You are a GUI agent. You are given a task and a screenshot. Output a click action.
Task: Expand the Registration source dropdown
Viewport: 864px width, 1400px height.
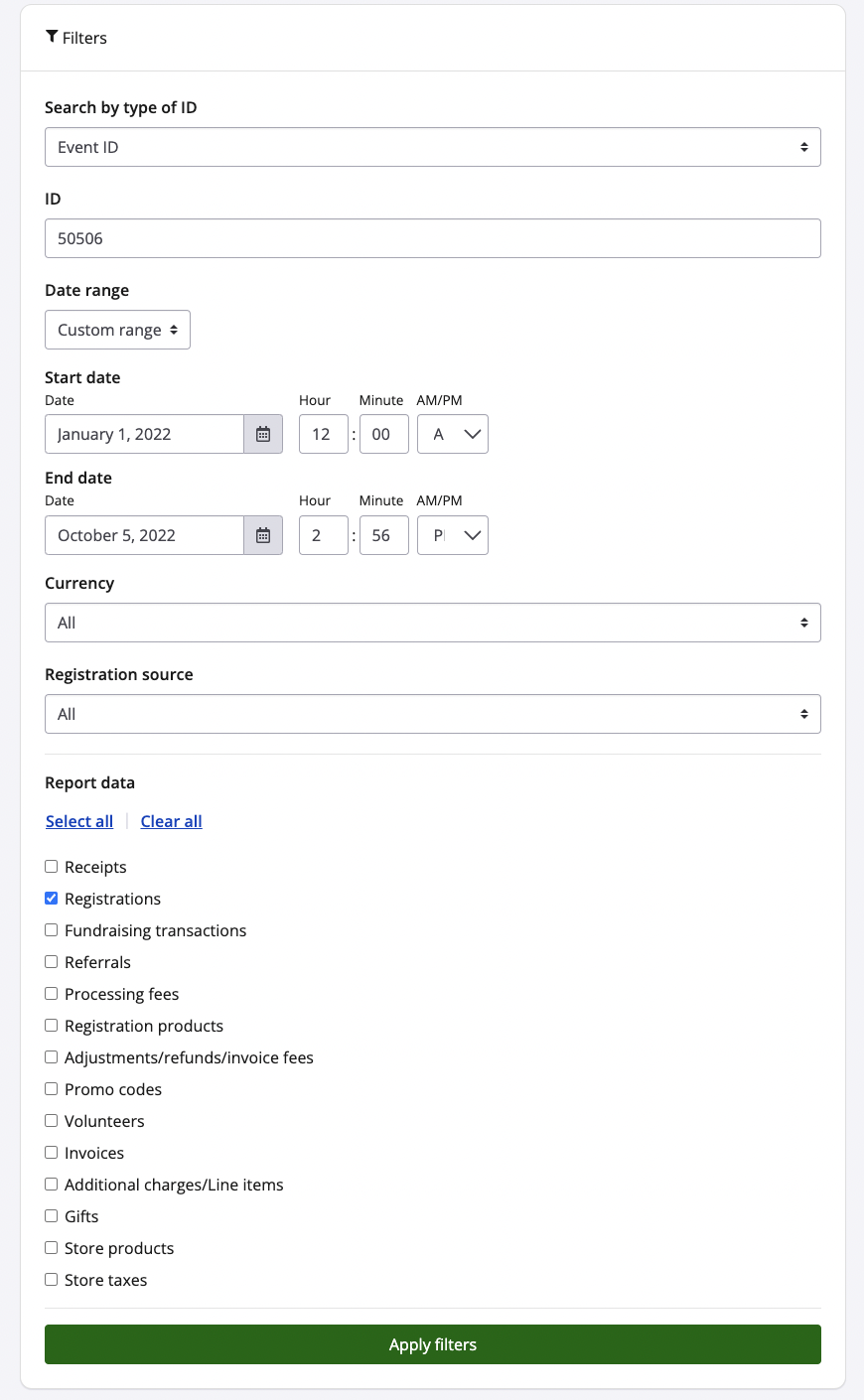(x=432, y=714)
